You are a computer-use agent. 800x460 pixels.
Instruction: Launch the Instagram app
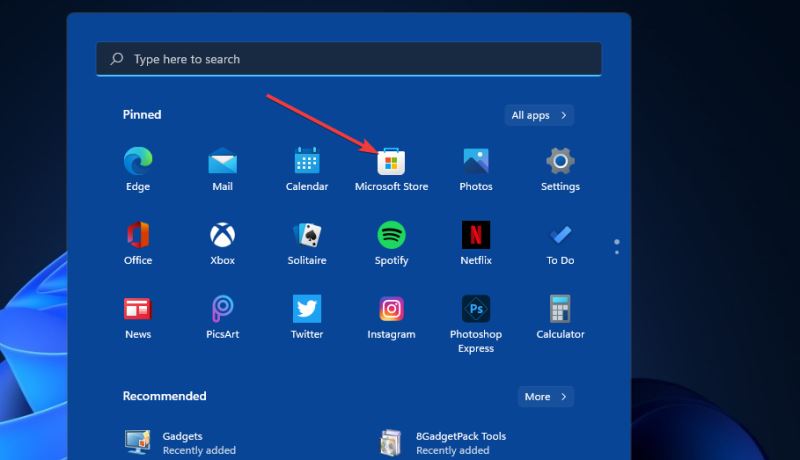(391, 310)
